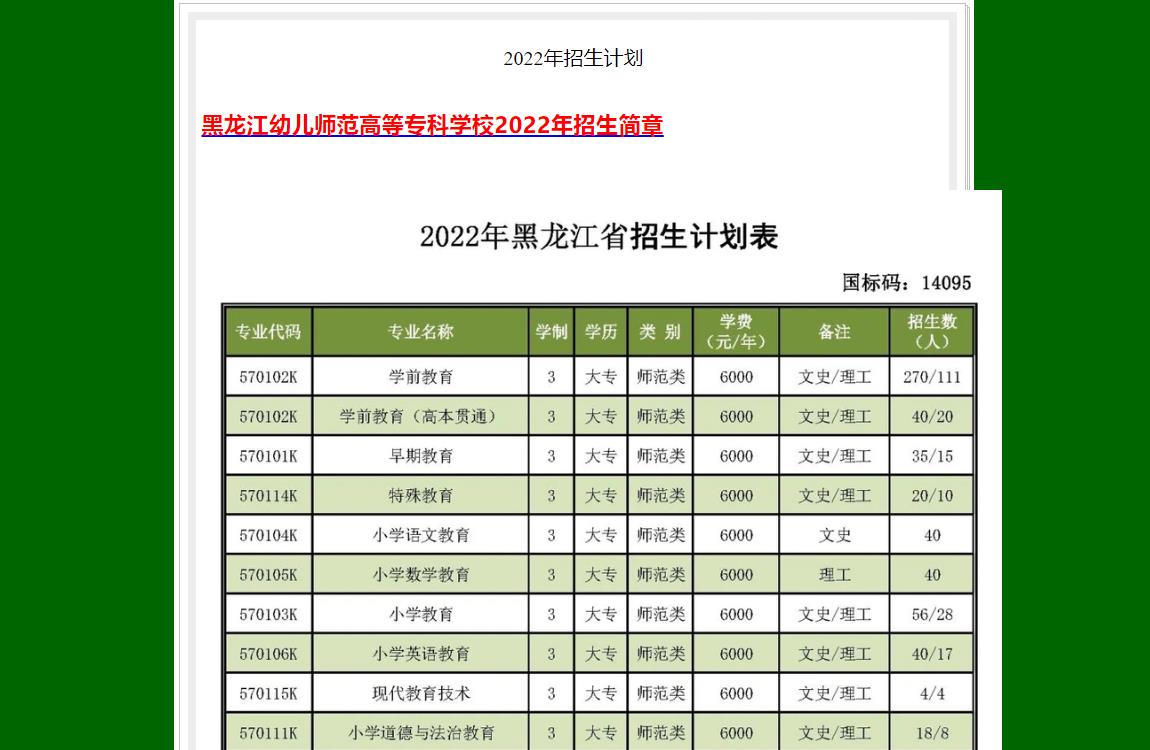
Task: Click enrollment number 56/28
Action: click(932, 614)
